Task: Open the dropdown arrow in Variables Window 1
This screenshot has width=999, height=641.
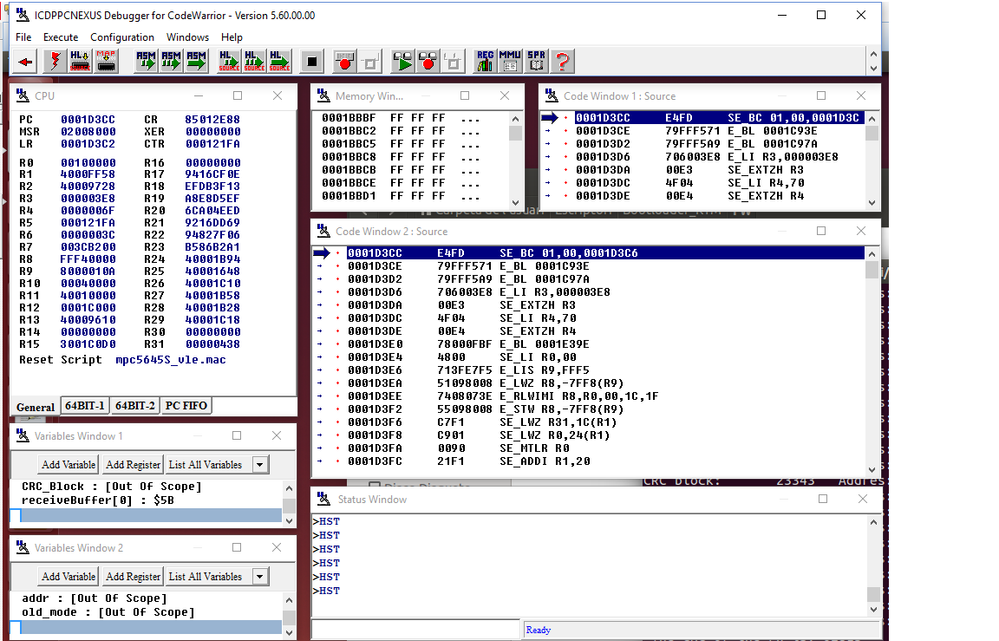Action: (x=260, y=465)
